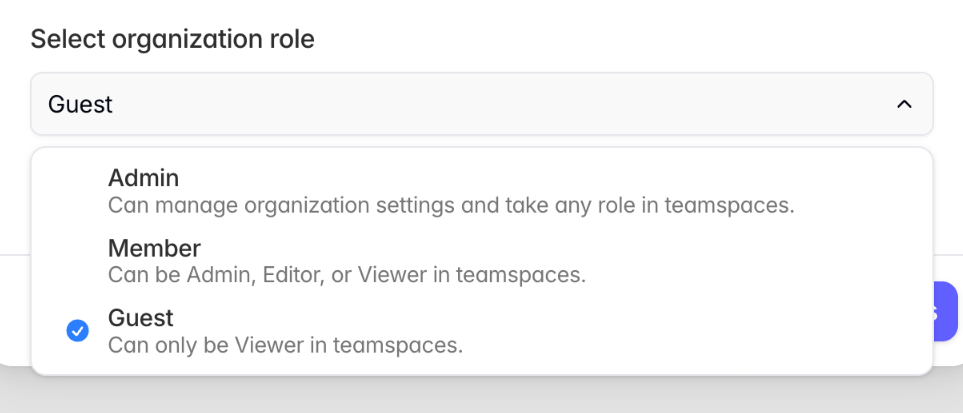Click the 'Guest' value in the combo box

click(x=80, y=104)
